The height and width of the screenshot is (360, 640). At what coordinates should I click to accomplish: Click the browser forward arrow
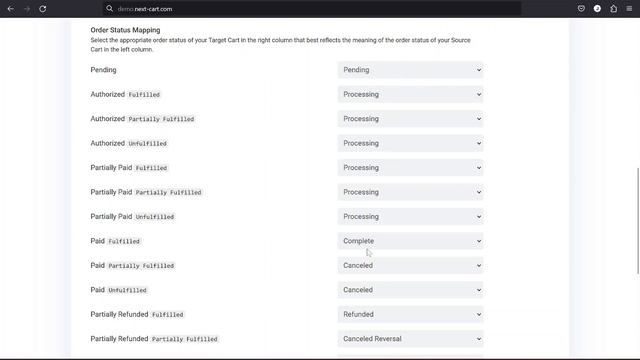tap(27, 9)
